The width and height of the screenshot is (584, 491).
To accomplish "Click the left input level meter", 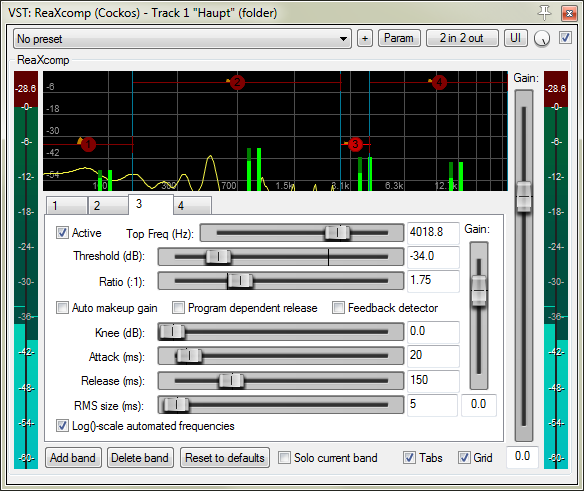I will pos(26,270).
